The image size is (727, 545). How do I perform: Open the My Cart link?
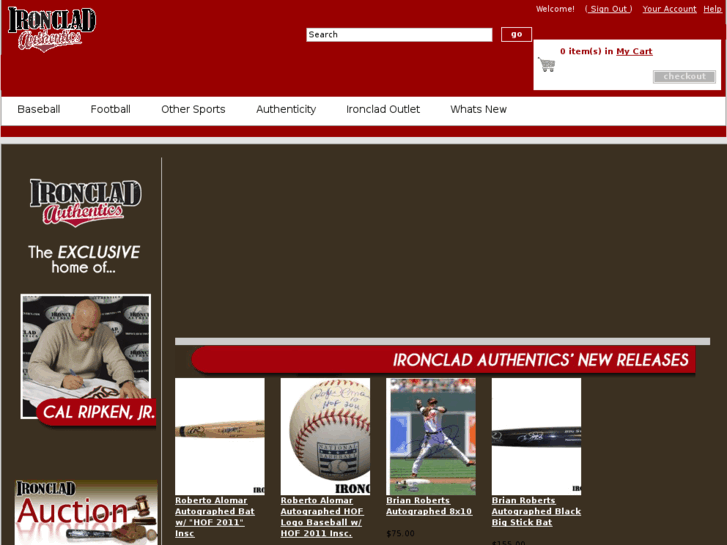tap(634, 51)
